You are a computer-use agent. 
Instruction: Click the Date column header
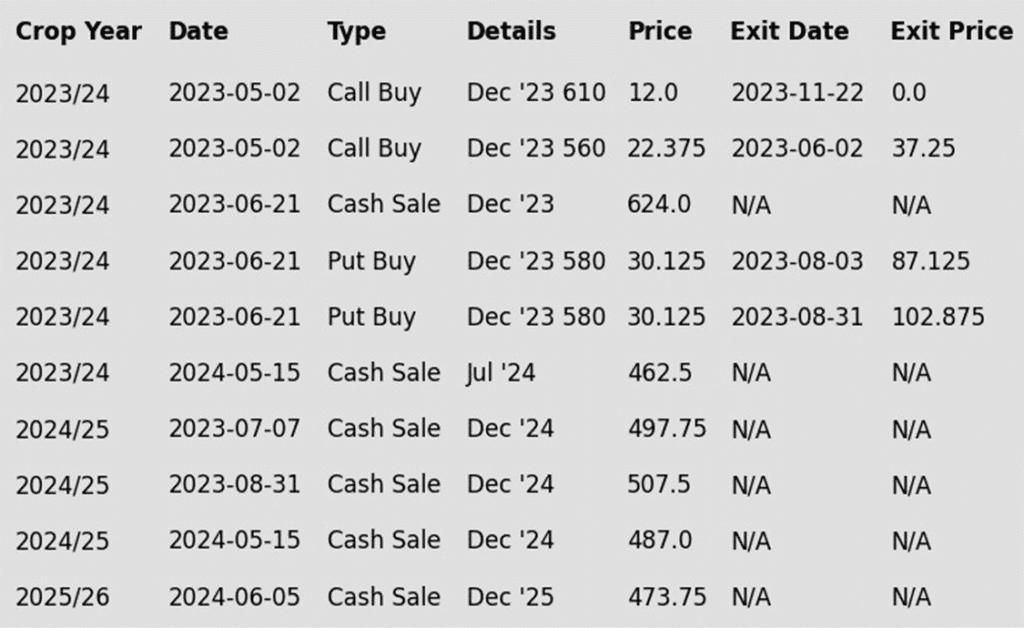click(199, 31)
